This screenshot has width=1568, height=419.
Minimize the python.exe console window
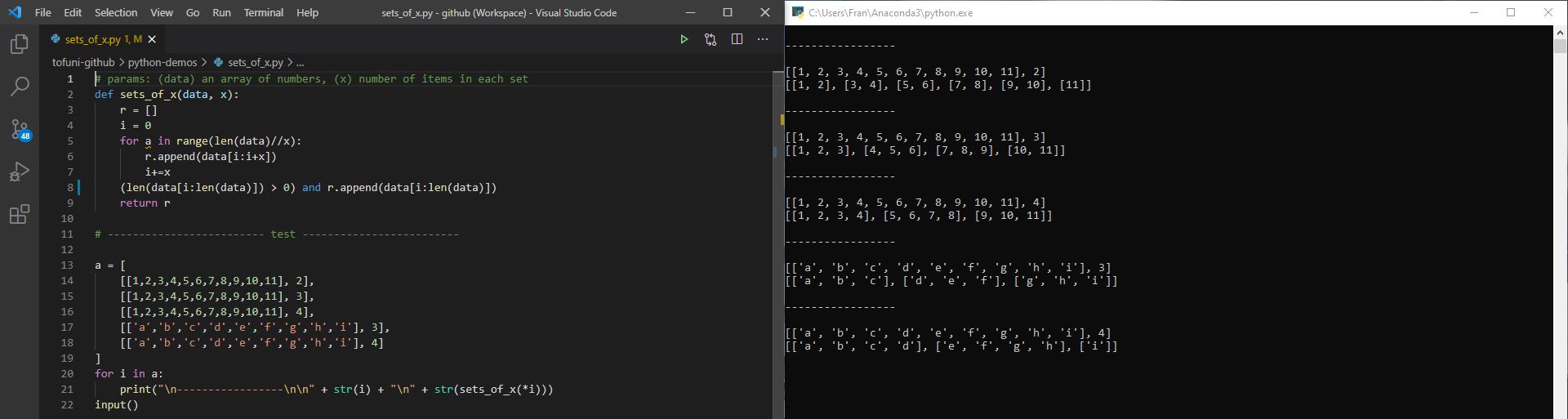tap(1474, 12)
